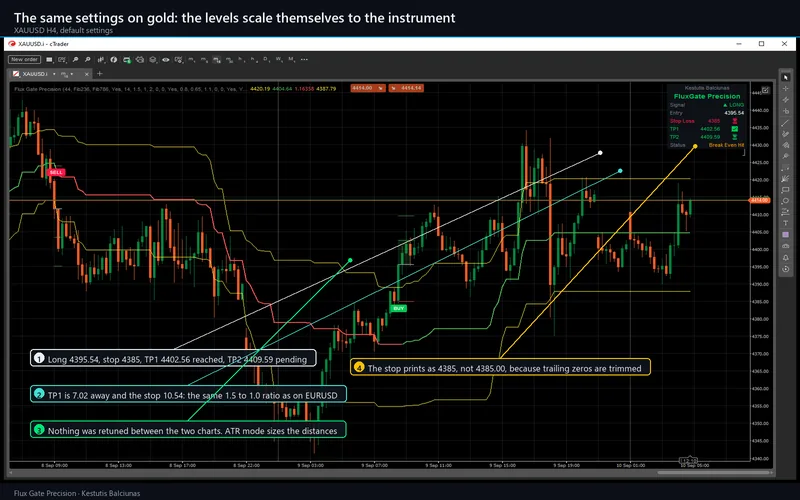Screen dimensions: 800x500
Task: Click the orange 4414.00 quick sell button
Action: (x=367, y=88)
